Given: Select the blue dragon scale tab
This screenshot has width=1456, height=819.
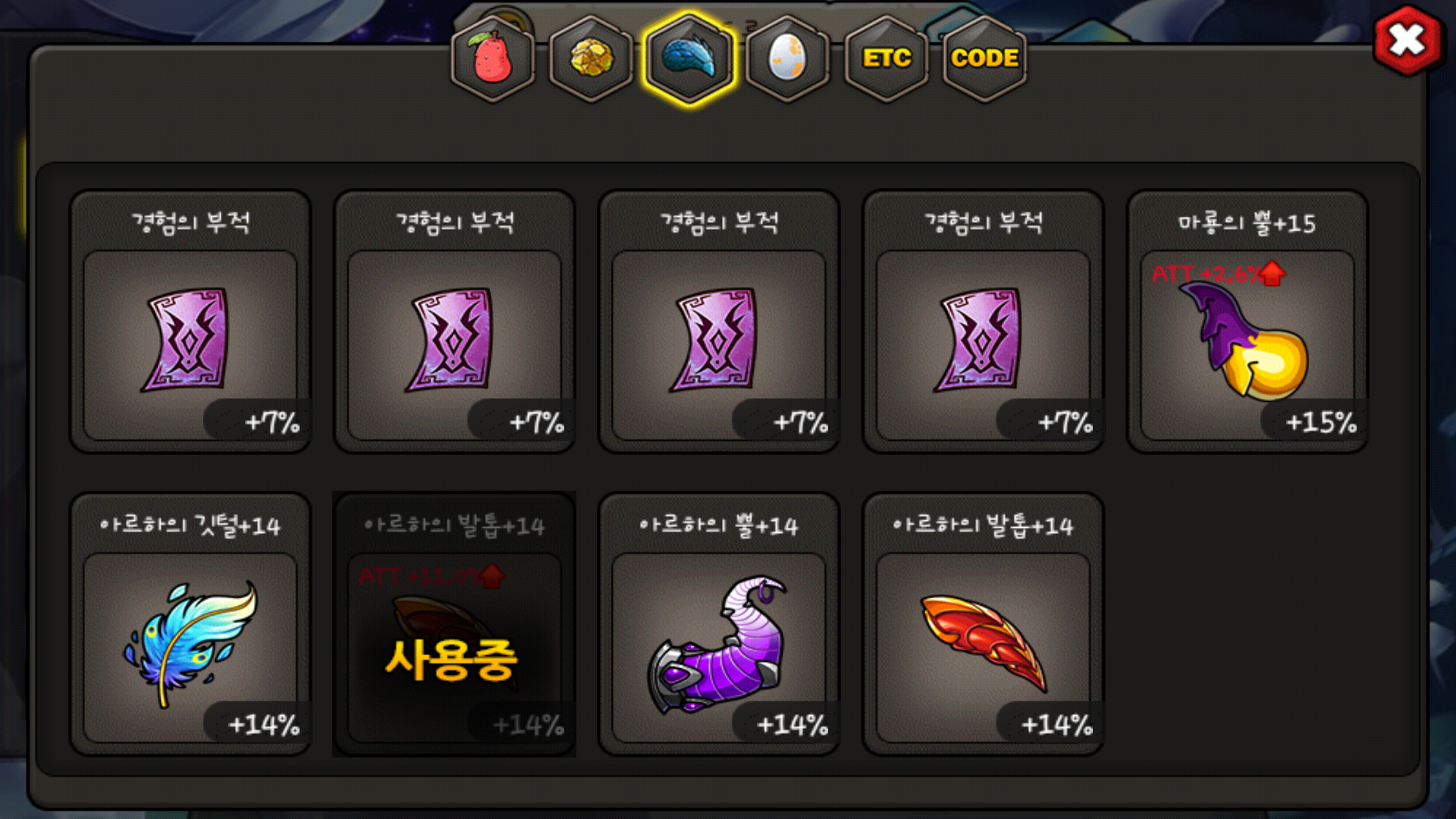Looking at the screenshot, I should (x=689, y=58).
